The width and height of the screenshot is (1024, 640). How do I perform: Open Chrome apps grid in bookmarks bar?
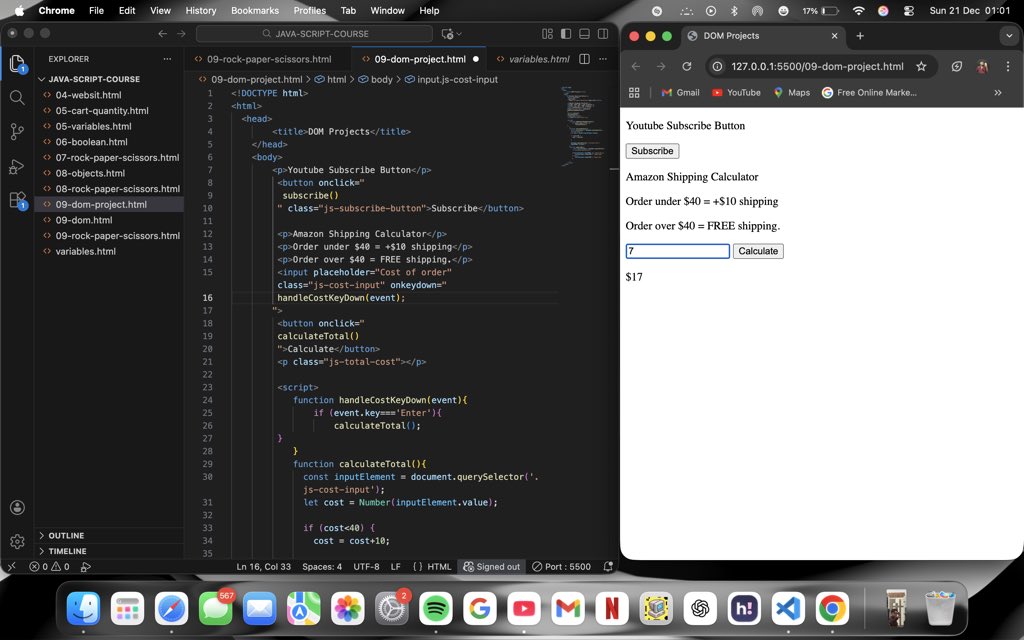coord(633,93)
